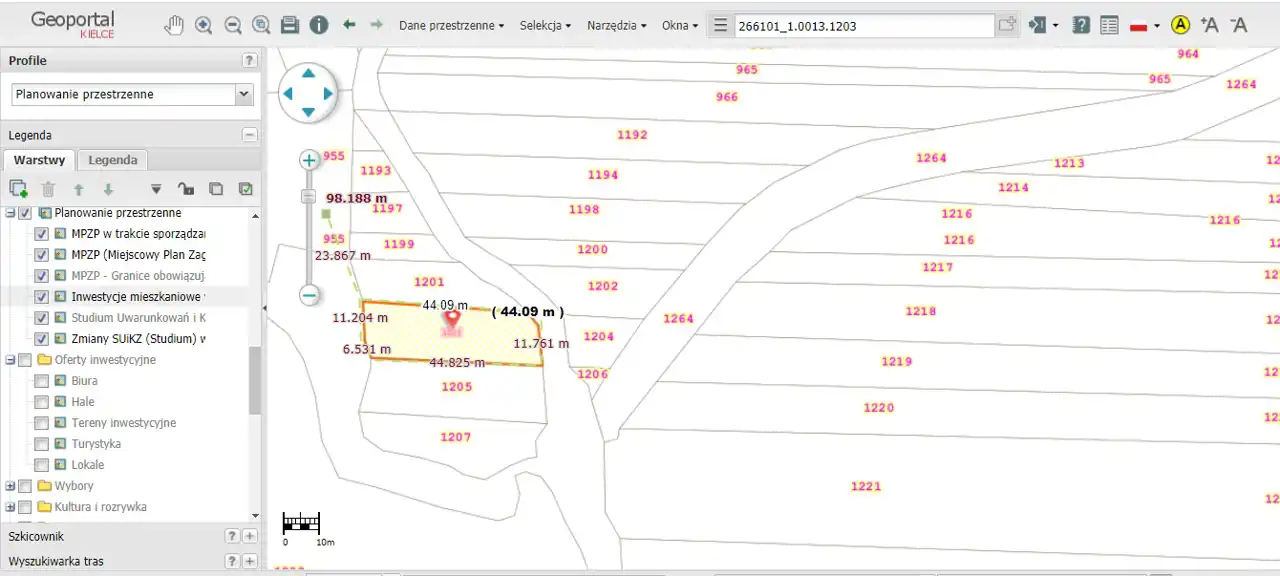Toggle the Biura layer checkbox
Viewport: 1280px width, 576px height.
pyautogui.click(x=42, y=381)
